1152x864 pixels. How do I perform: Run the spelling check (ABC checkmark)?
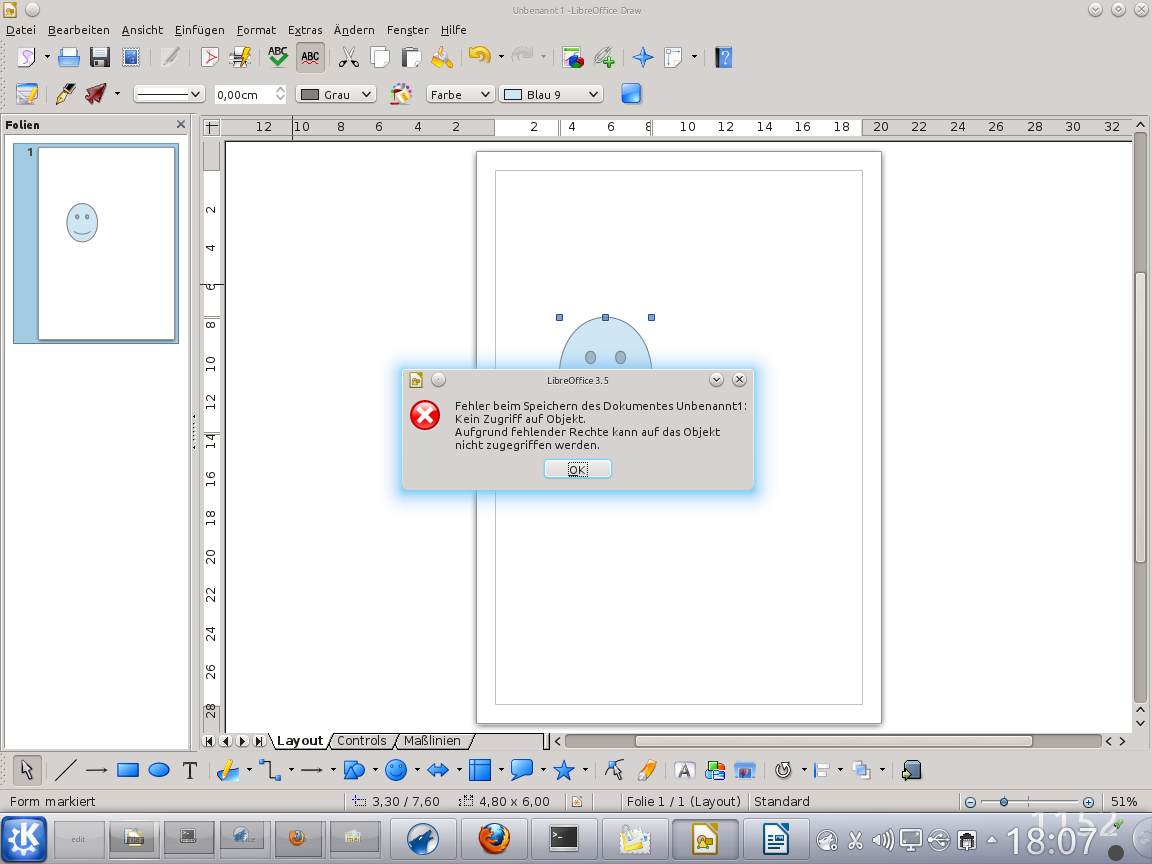click(278, 57)
